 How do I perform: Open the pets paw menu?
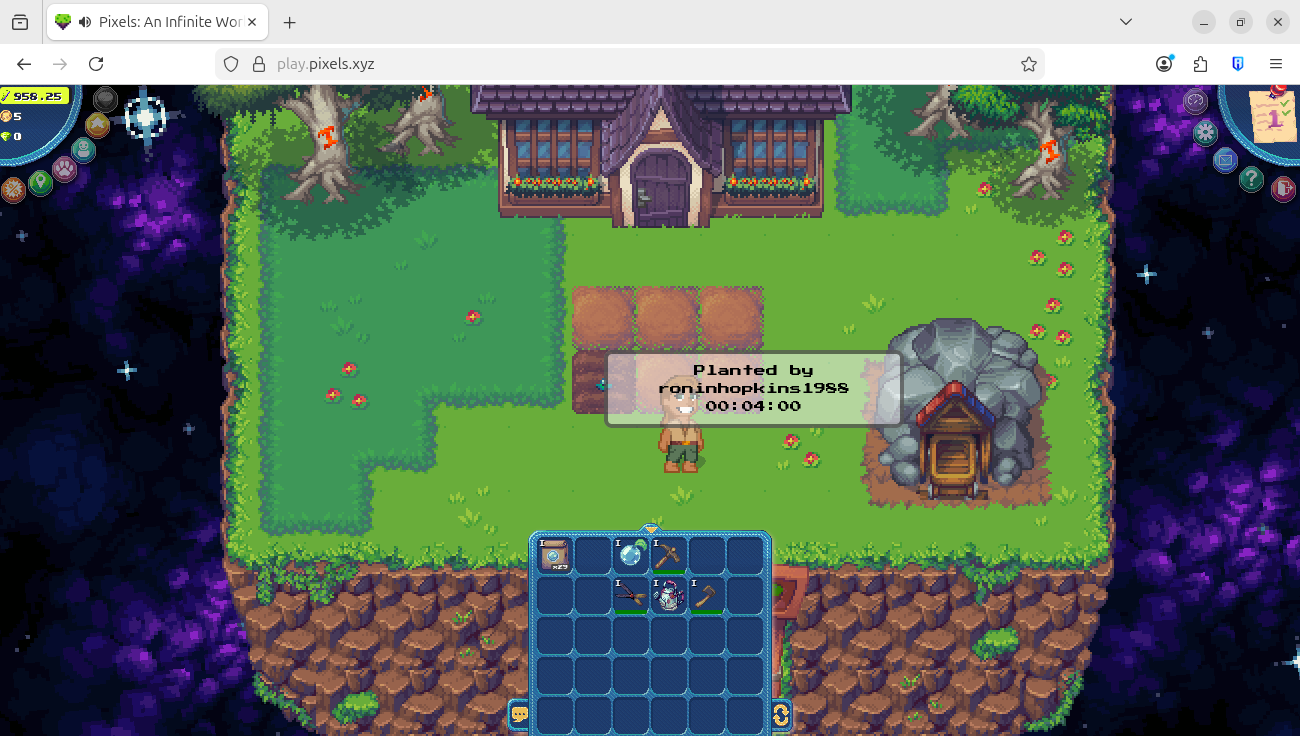coord(66,168)
